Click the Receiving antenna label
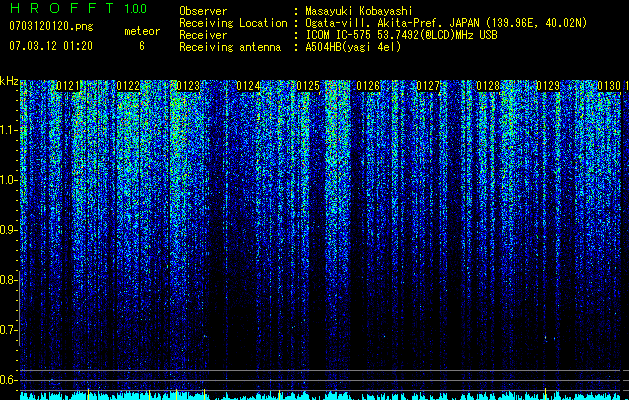 230,47
